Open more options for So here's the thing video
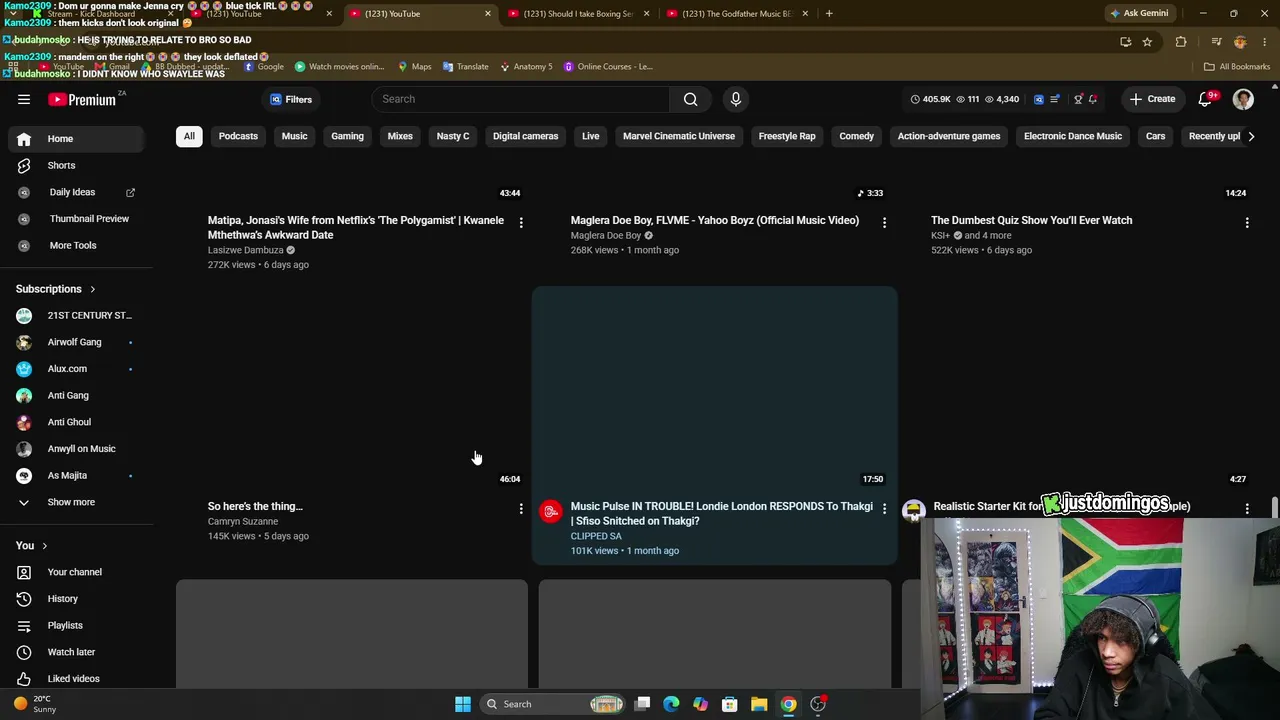 tap(521, 509)
